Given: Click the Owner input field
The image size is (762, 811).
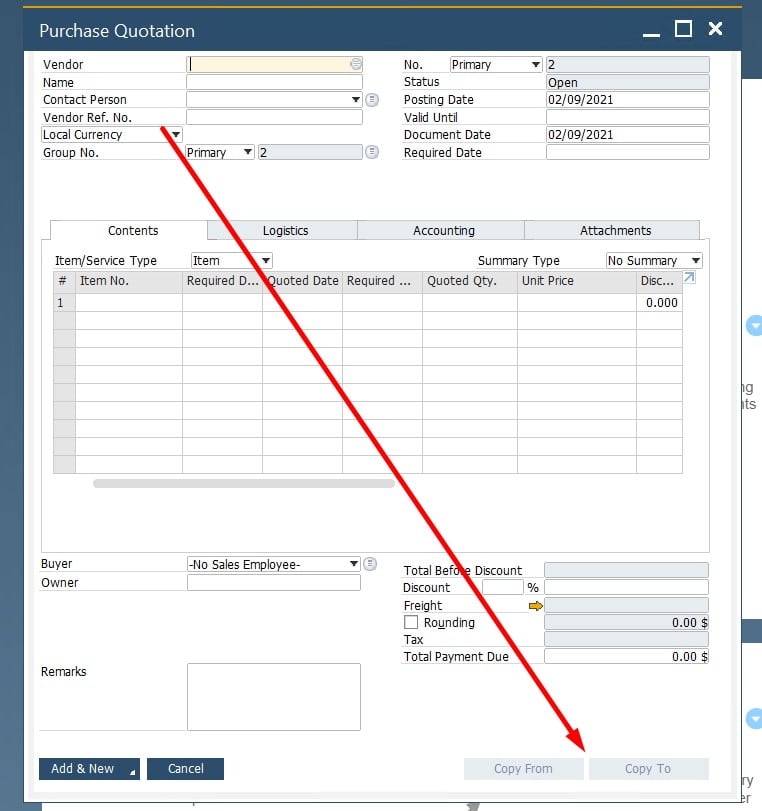Looking at the screenshot, I should pos(274,582).
